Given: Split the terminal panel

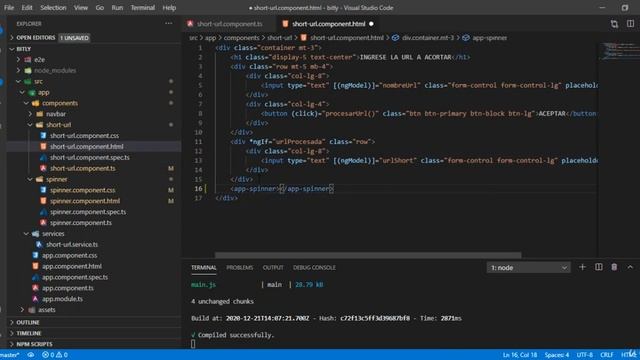Looking at the screenshot, I should (598, 267).
